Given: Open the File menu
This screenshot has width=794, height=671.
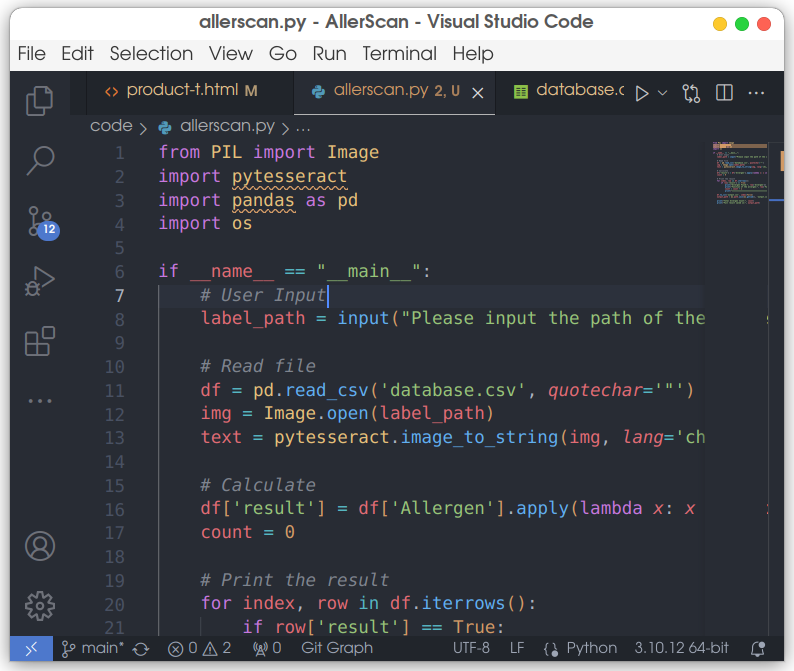Looking at the screenshot, I should 31,54.
